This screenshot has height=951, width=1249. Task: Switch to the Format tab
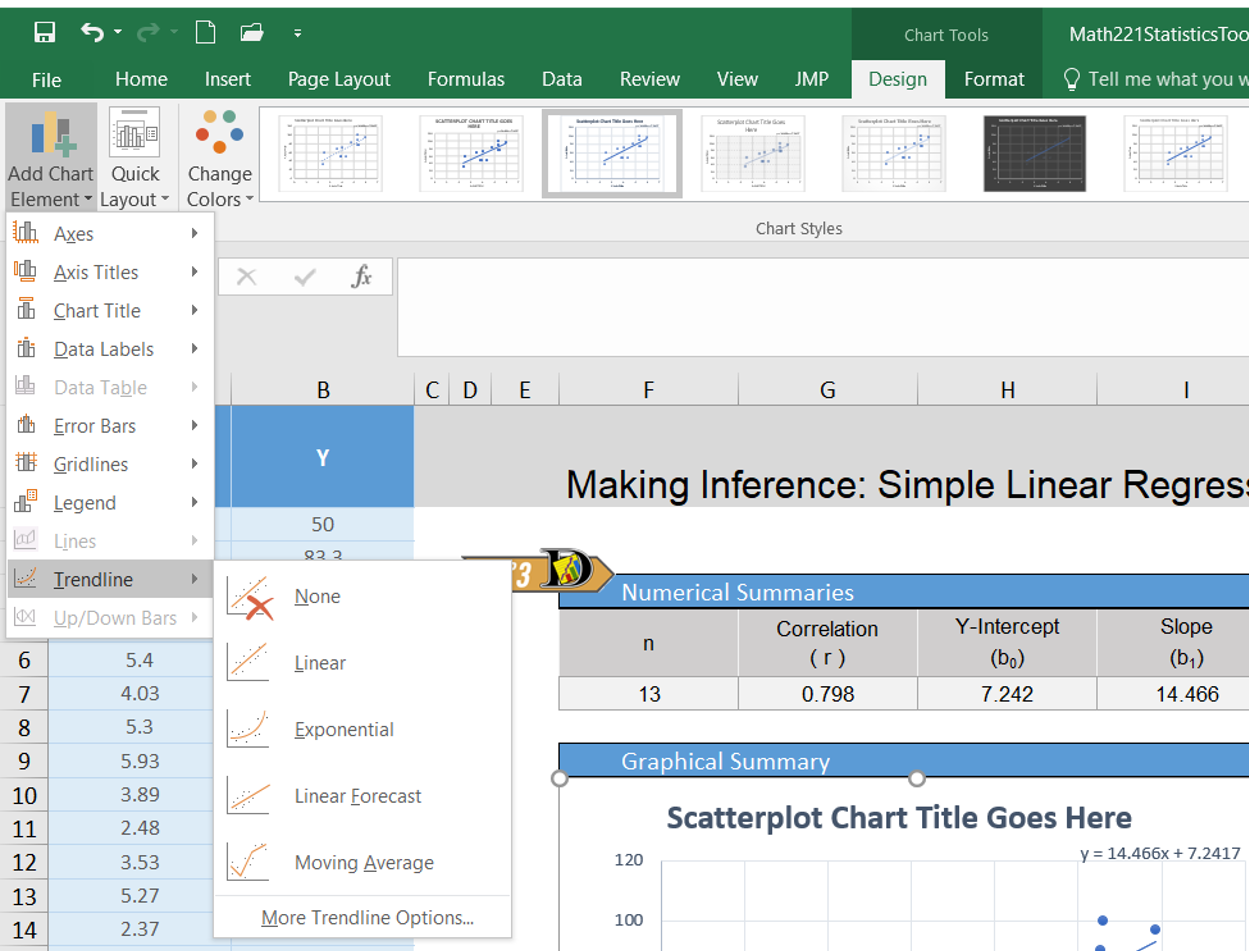tap(993, 79)
